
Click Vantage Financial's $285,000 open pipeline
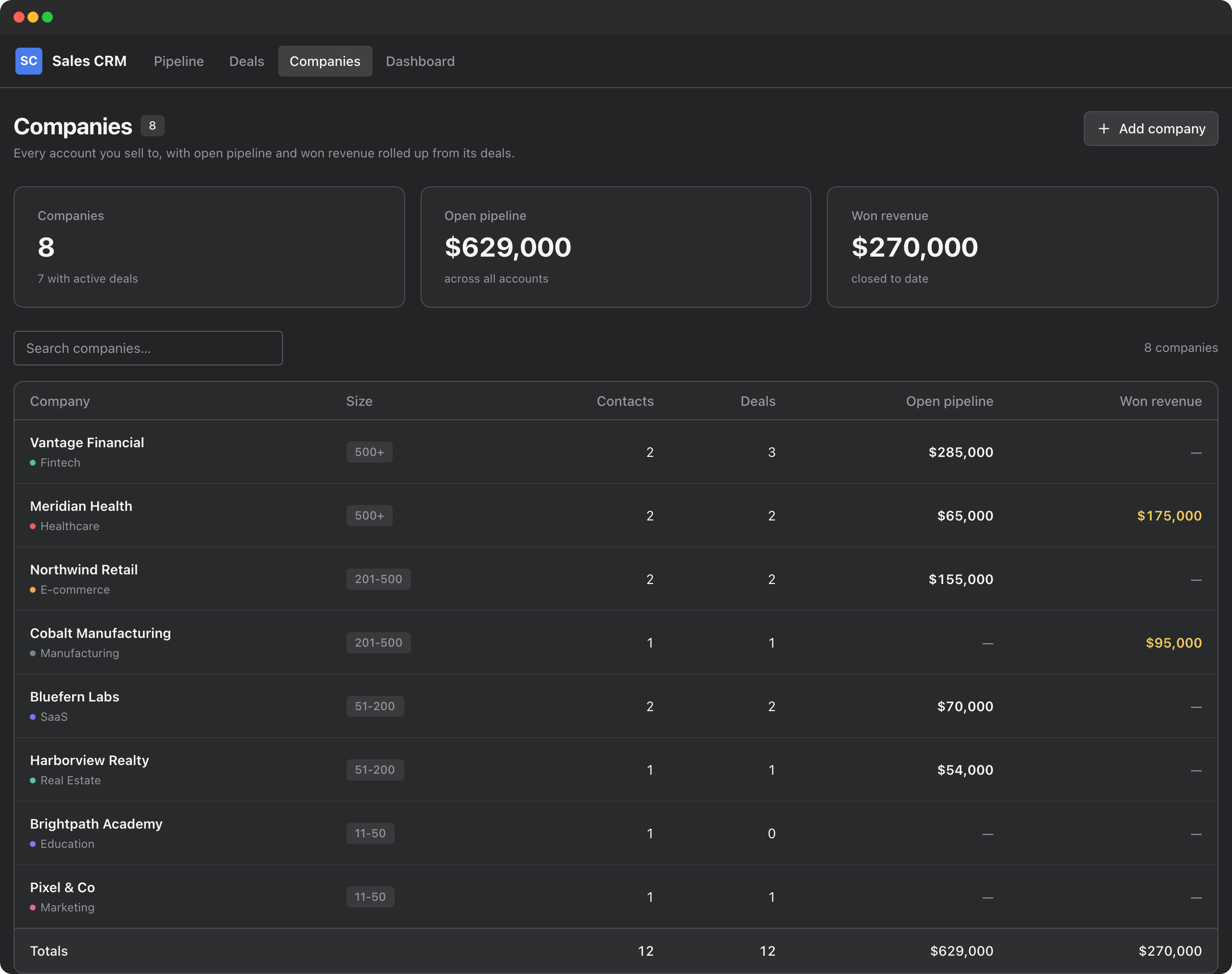(961, 452)
